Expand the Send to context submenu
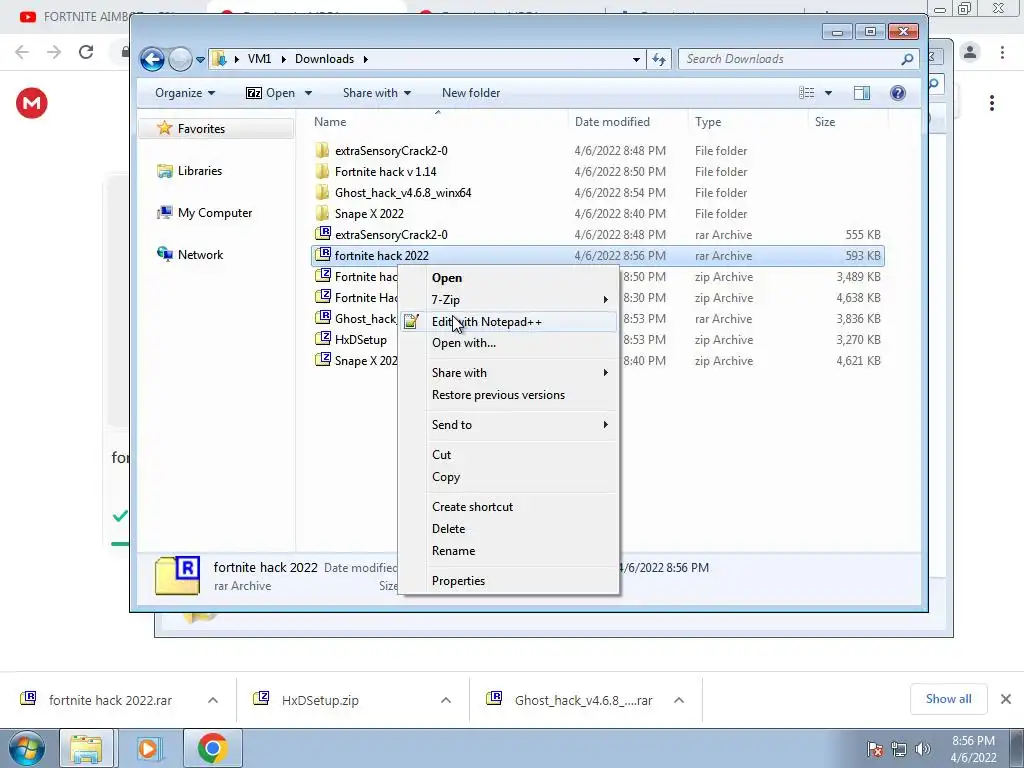Viewport: 1024px width, 768px height. coord(509,425)
